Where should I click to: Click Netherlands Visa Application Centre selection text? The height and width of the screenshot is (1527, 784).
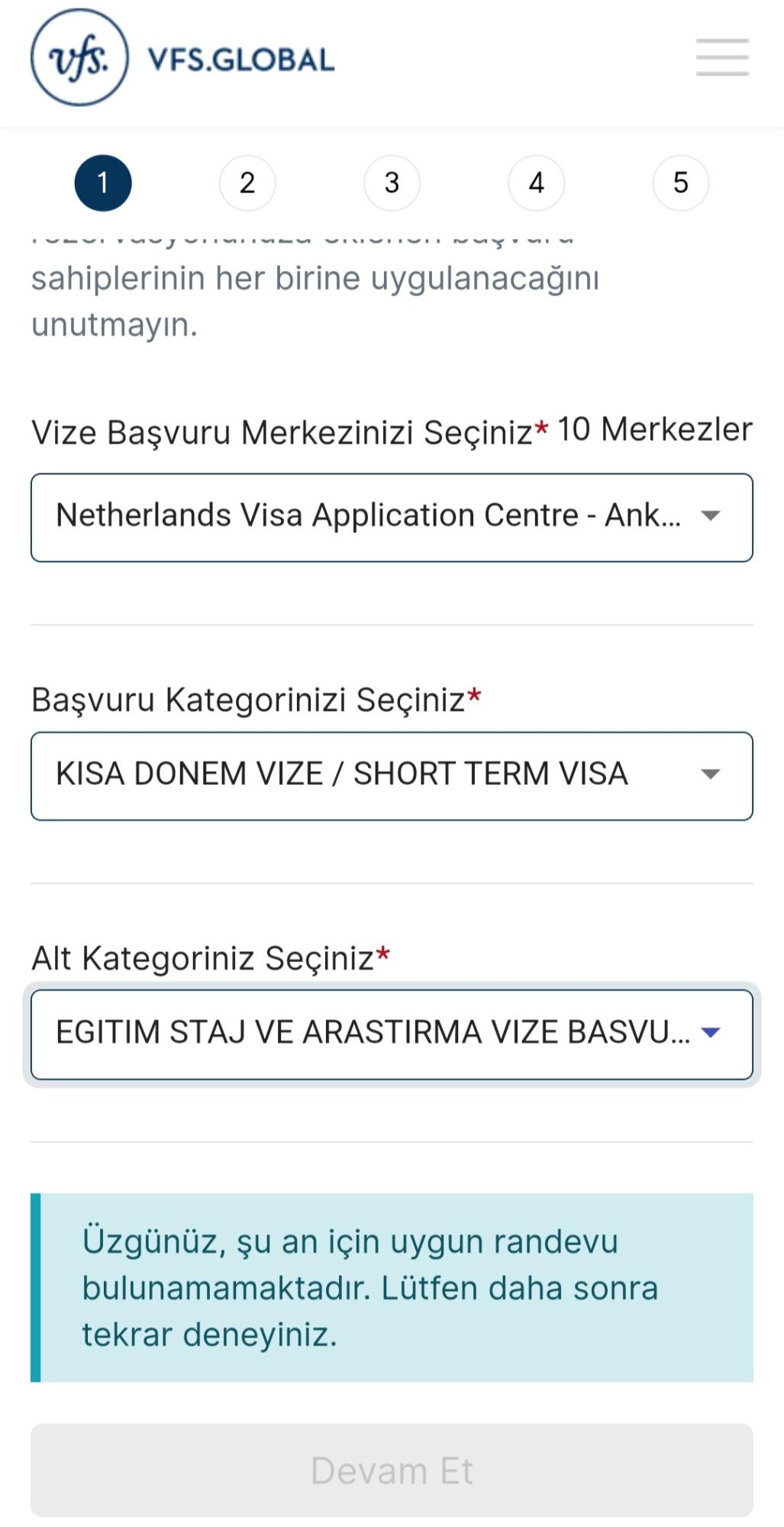[x=368, y=516]
